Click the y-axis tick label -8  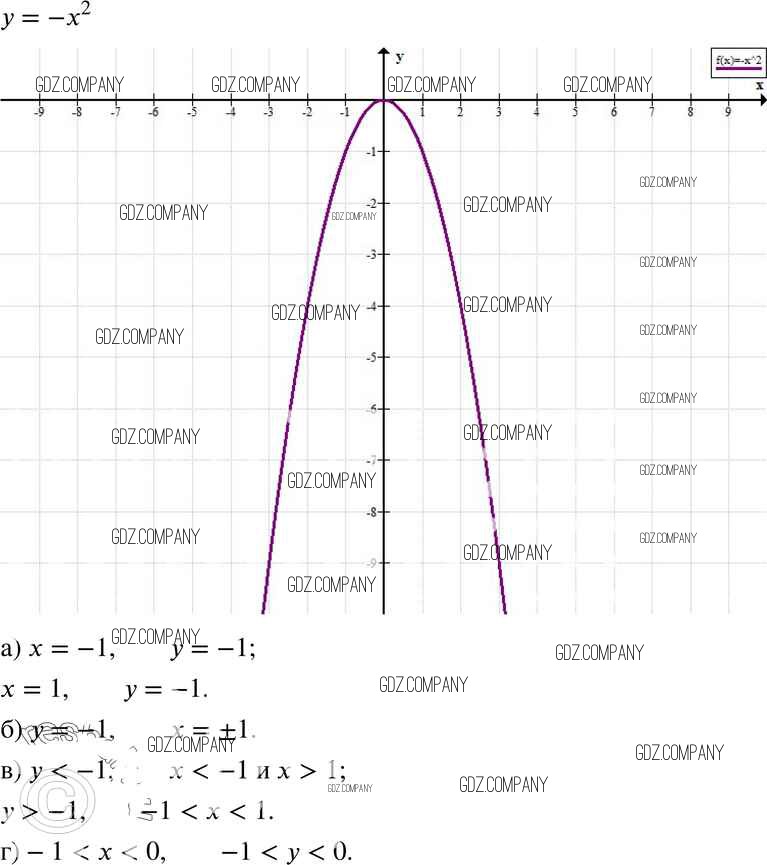(370, 511)
